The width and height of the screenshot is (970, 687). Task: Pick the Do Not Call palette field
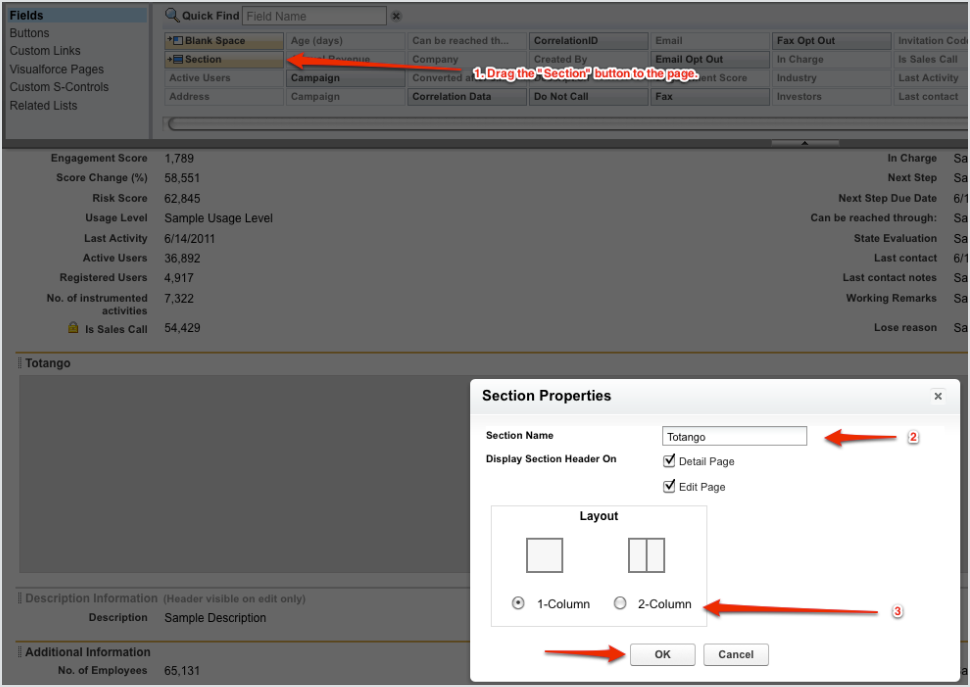588,96
